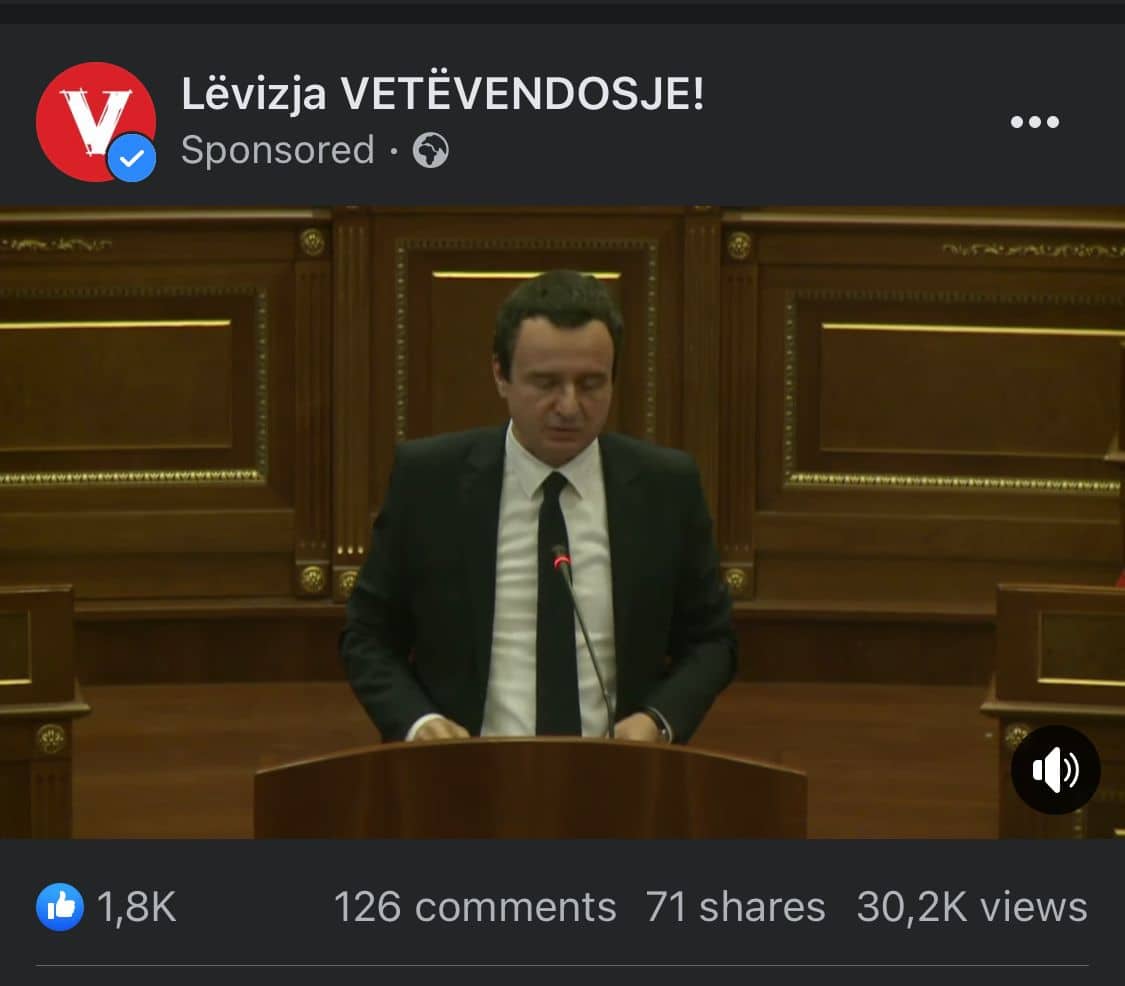This screenshot has width=1125, height=986.
Task: View the 71 shares list
Action: (735, 907)
